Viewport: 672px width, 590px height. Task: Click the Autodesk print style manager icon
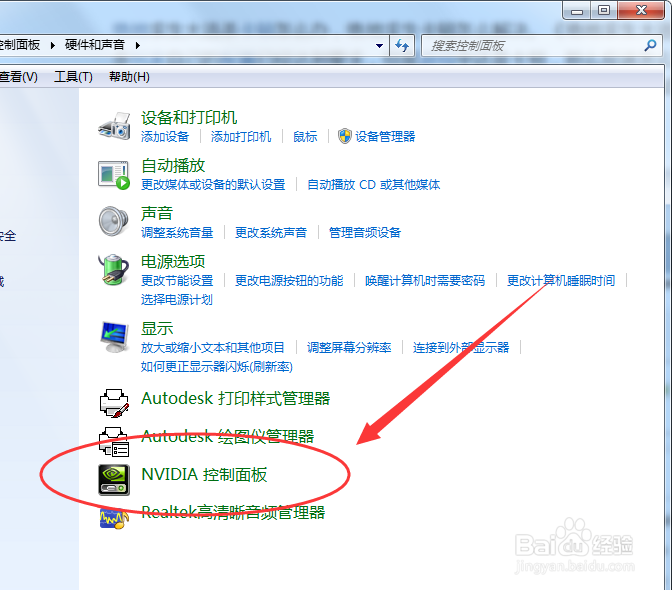114,403
